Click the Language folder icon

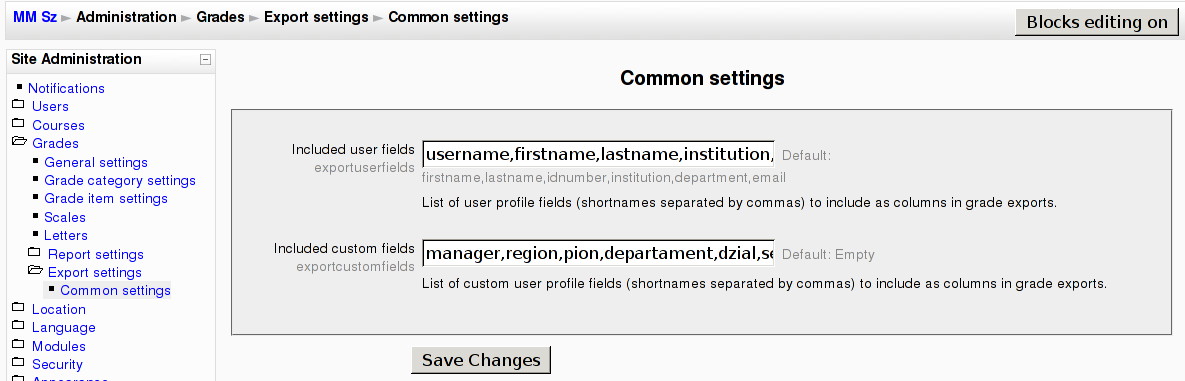(x=18, y=326)
